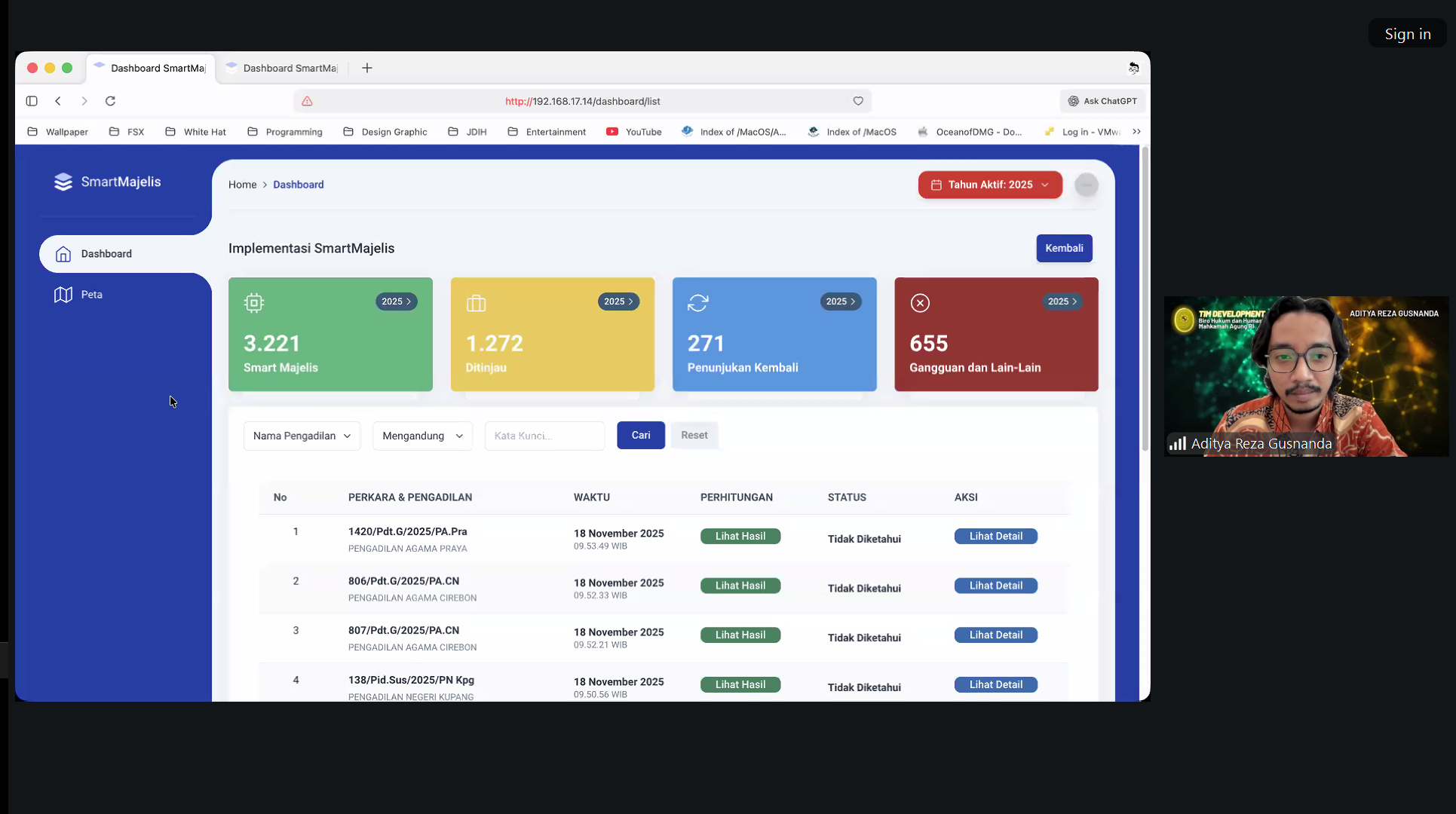Image resolution: width=1456 pixels, height=814 pixels.
Task: Click the not-secure warning icon in address bar
Action: pos(307,101)
